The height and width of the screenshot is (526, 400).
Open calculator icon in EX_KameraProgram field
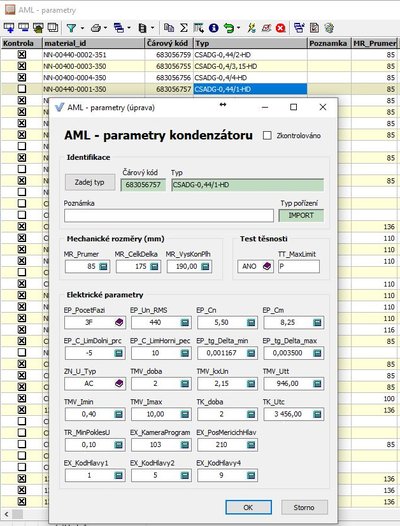pos(185,445)
